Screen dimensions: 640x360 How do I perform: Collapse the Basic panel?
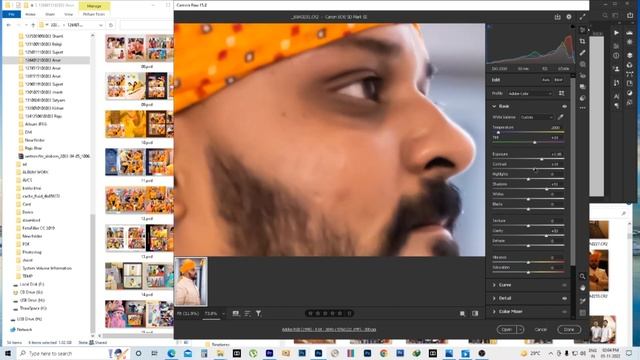click(x=494, y=106)
